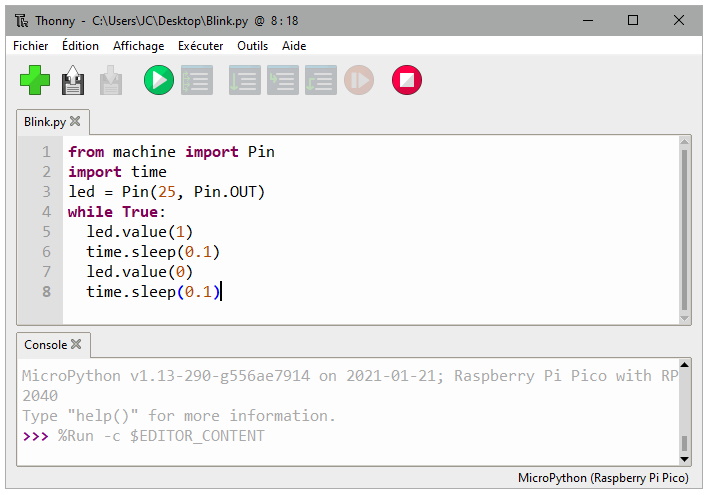
Task: Open a file with the Load icon
Action: pos(73,80)
